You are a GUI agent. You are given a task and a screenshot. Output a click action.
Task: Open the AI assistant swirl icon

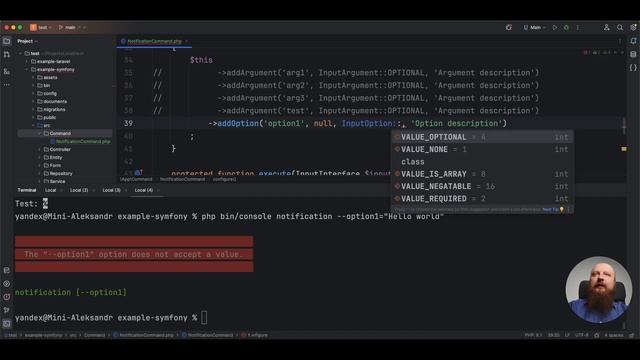[509, 27]
